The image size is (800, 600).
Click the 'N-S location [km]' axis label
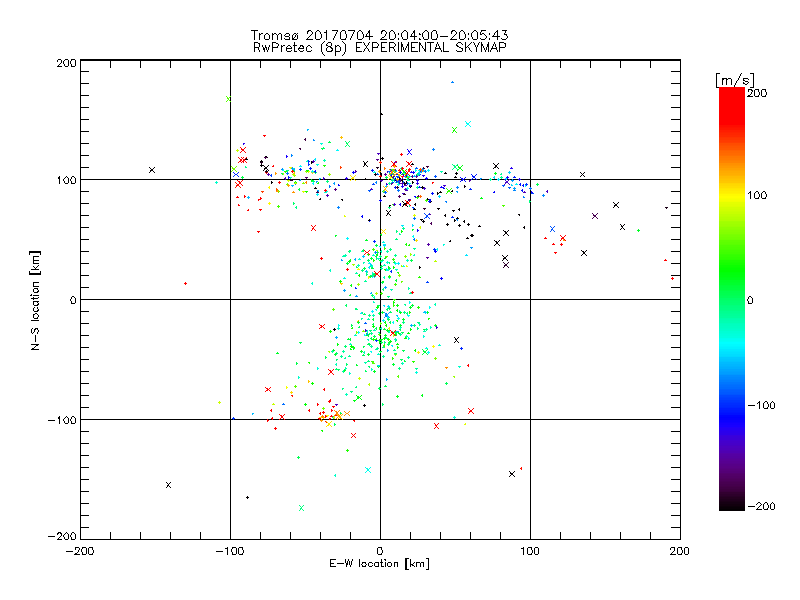[x=35, y=300]
